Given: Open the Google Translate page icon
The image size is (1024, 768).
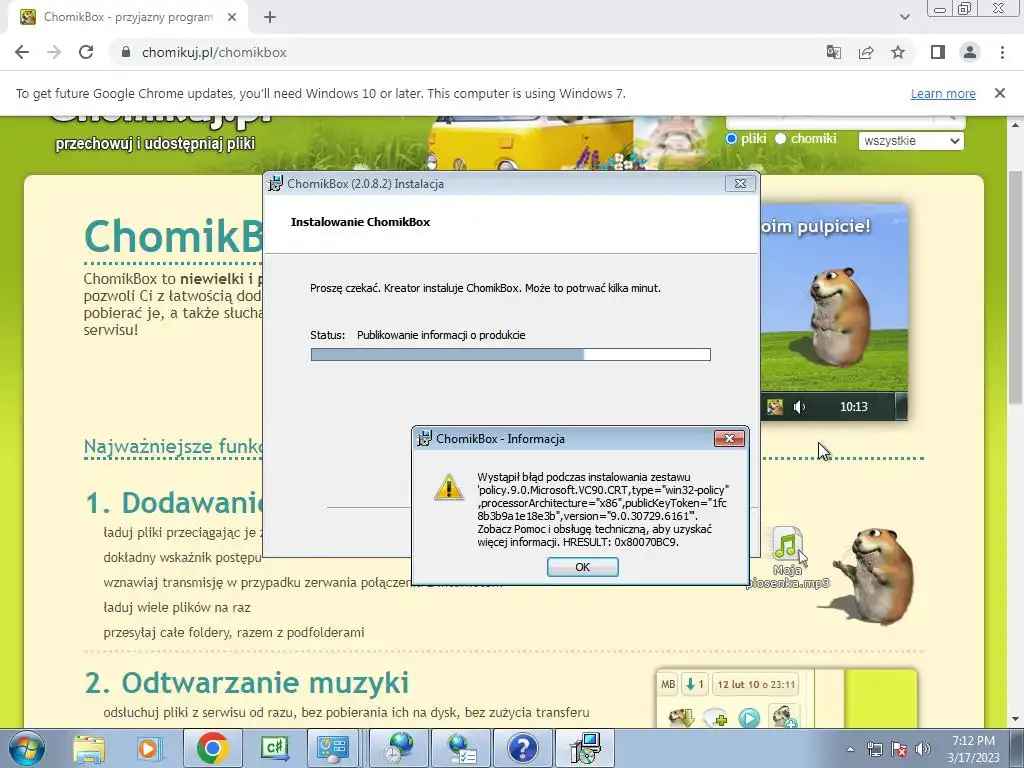Looking at the screenshot, I should coord(833,52).
